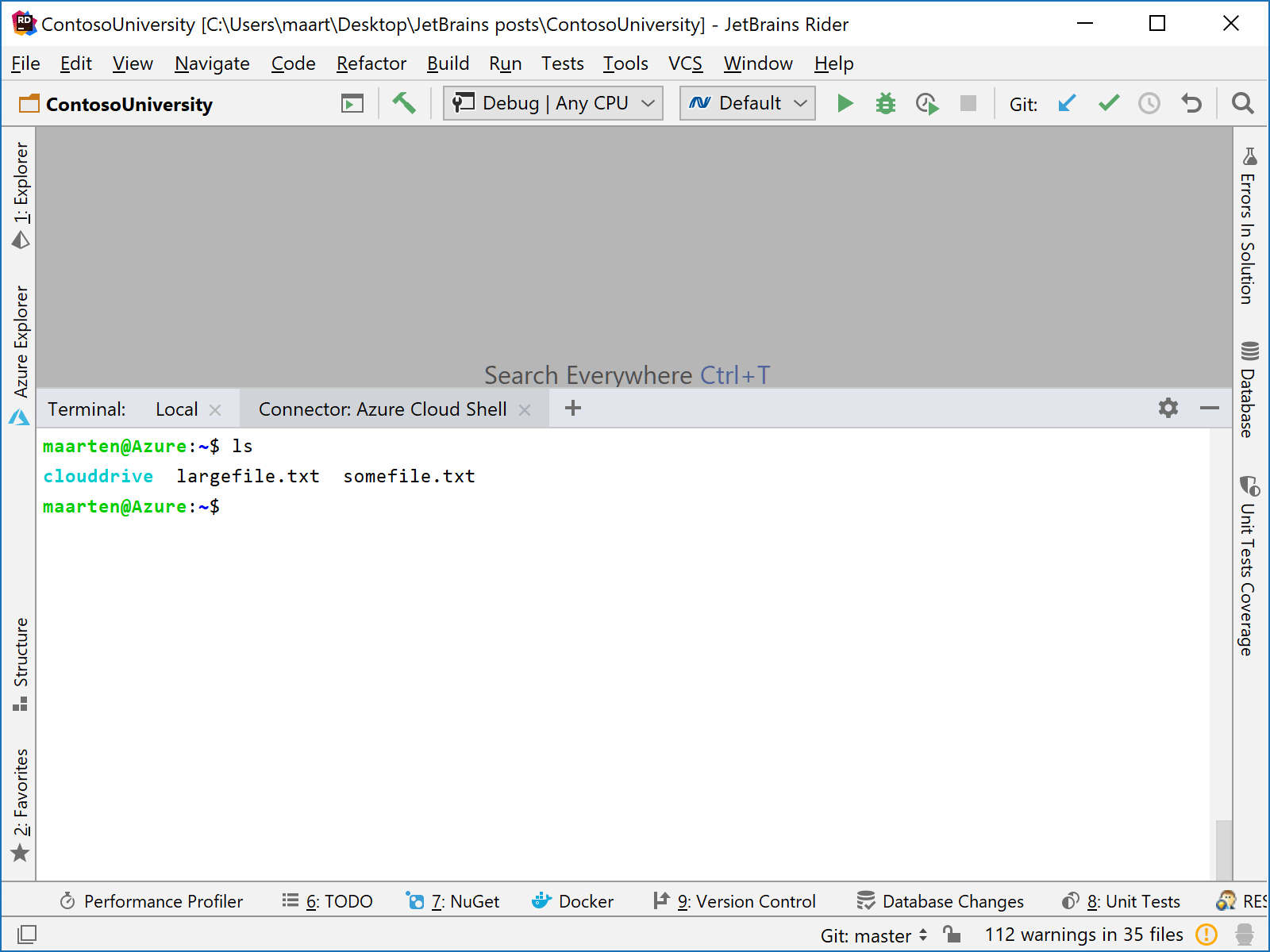Click the somefile.txt entry in terminal
This screenshot has height=952, width=1270.
click(409, 476)
